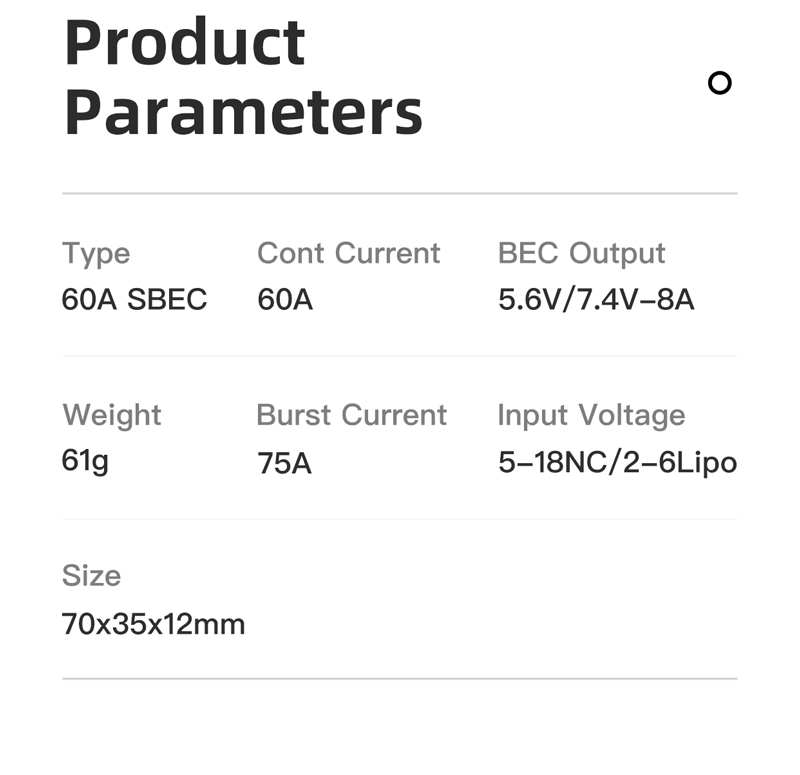
Task: Select the Product Parameters heading
Action: pyautogui.click(x=243, y=77)
